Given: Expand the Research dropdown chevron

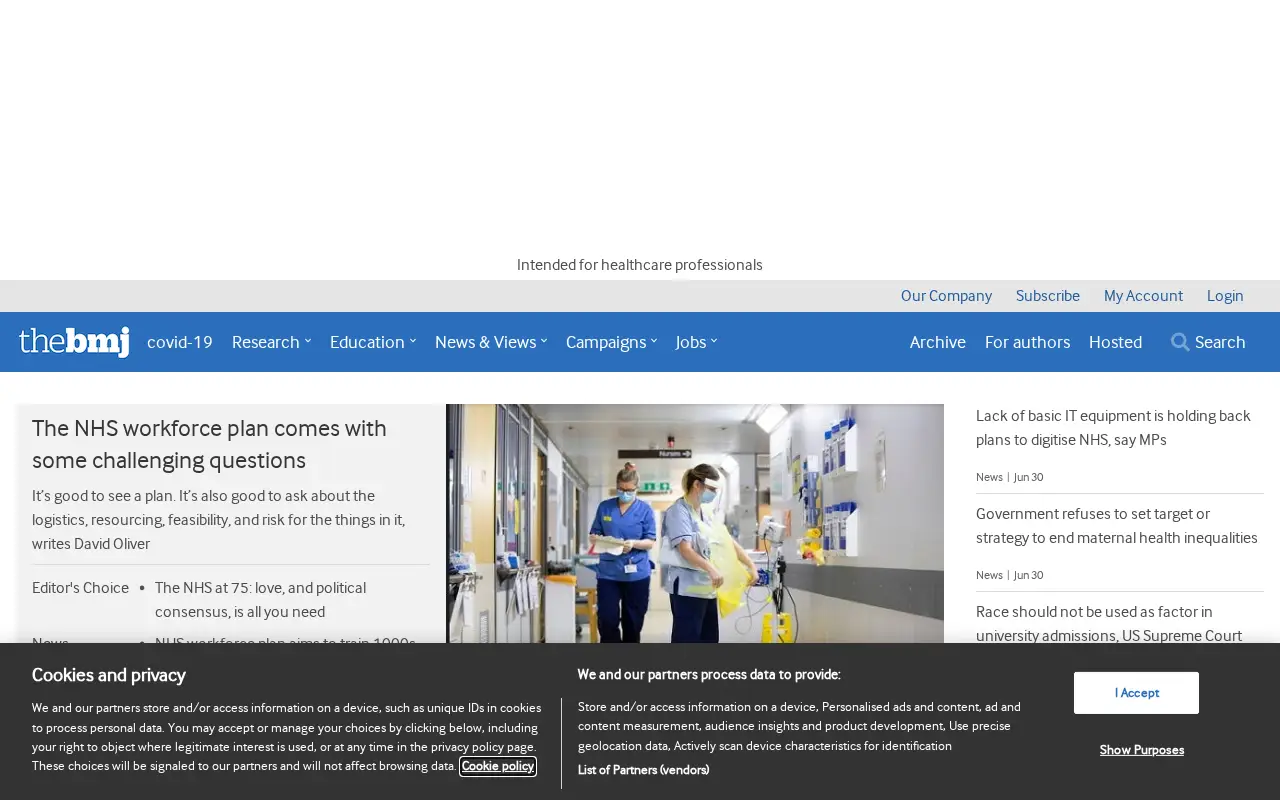Looking at the screenshot, I should (x=308, y=341).
